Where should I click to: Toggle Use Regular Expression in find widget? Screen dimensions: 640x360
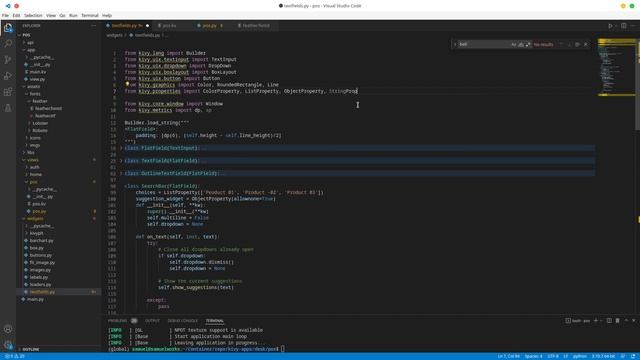tap(528, 44)
